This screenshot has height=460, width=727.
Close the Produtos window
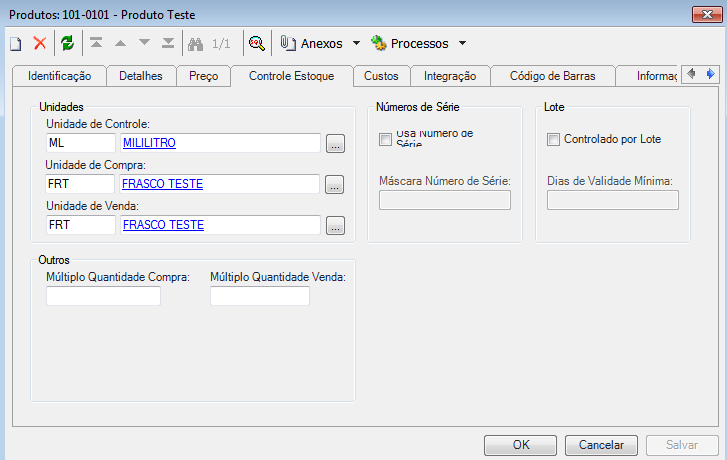[x=707, y=15]
